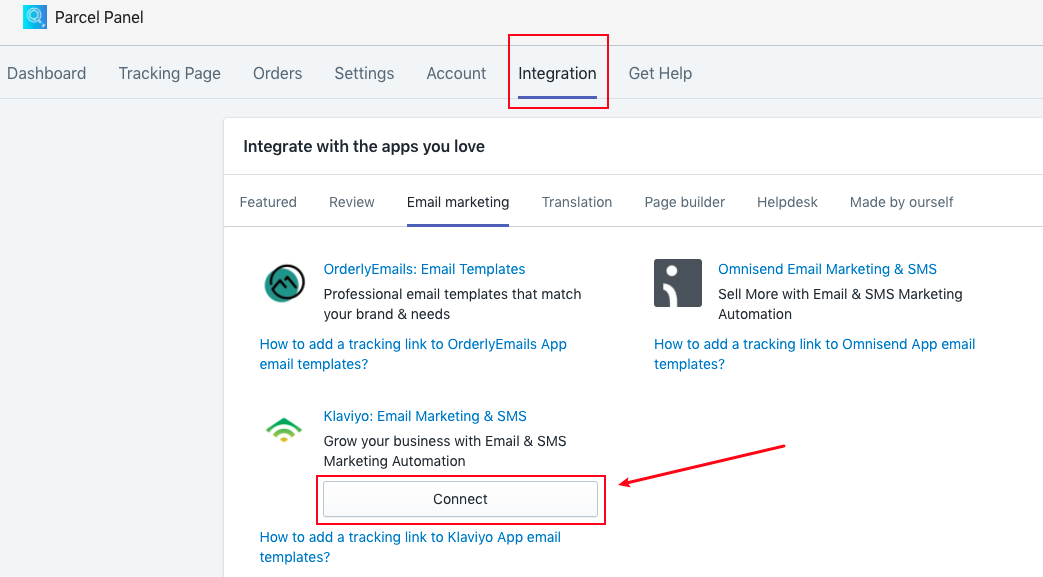Click the Parcel Panel app title

[99, 17]
